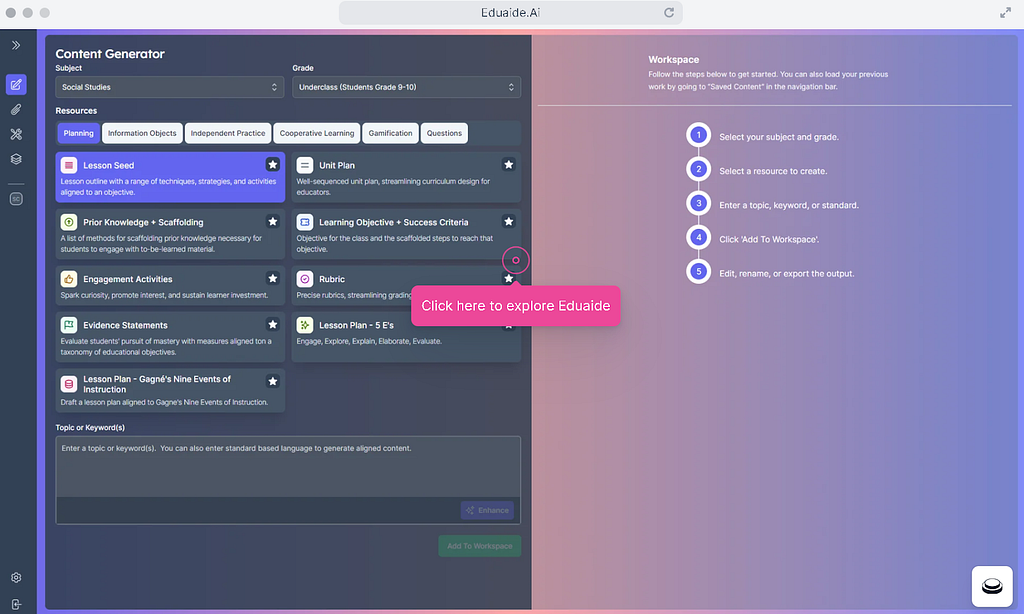
Task: Open settings gear in sidebar
Action: 16,577
